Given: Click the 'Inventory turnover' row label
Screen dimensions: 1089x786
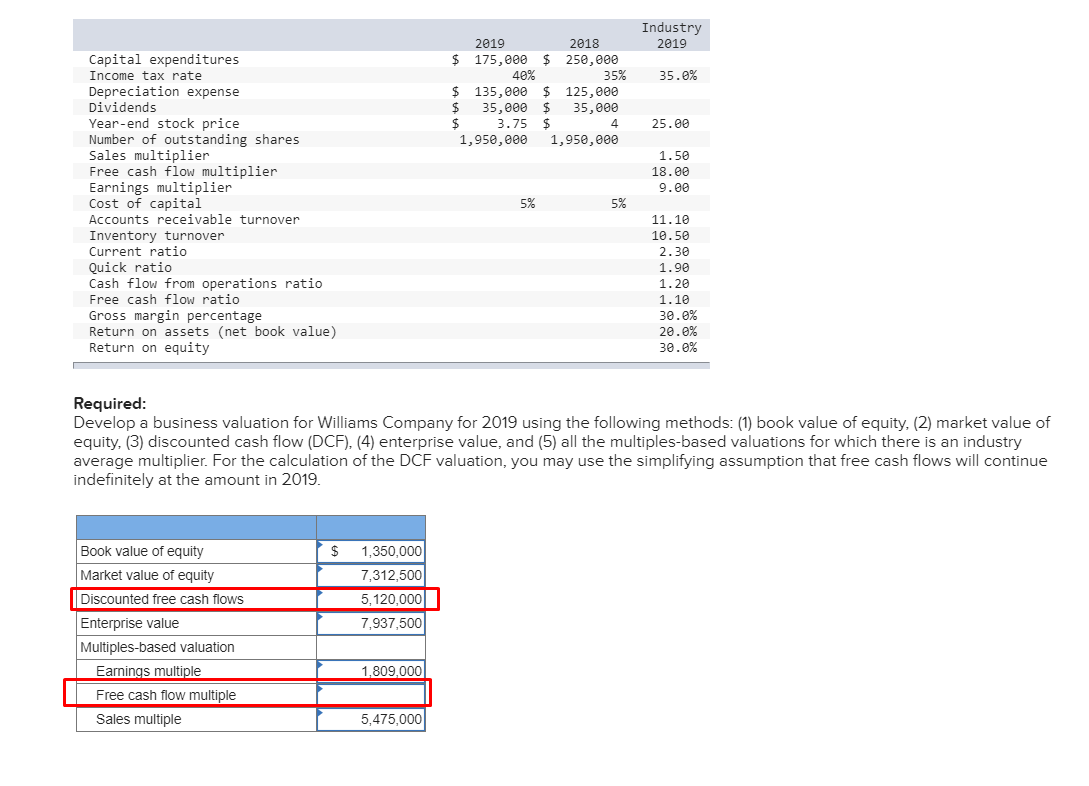Looking at the screenshot, I should click(156, 235).
